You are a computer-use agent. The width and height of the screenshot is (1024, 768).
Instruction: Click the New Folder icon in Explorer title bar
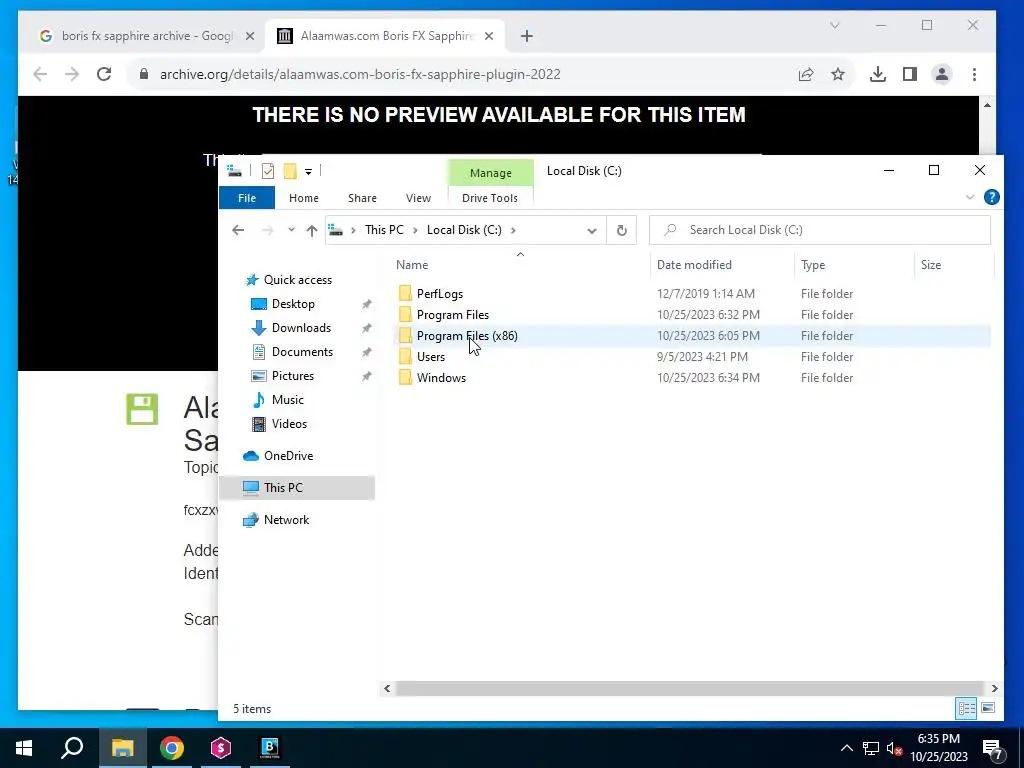coord(290,171)
